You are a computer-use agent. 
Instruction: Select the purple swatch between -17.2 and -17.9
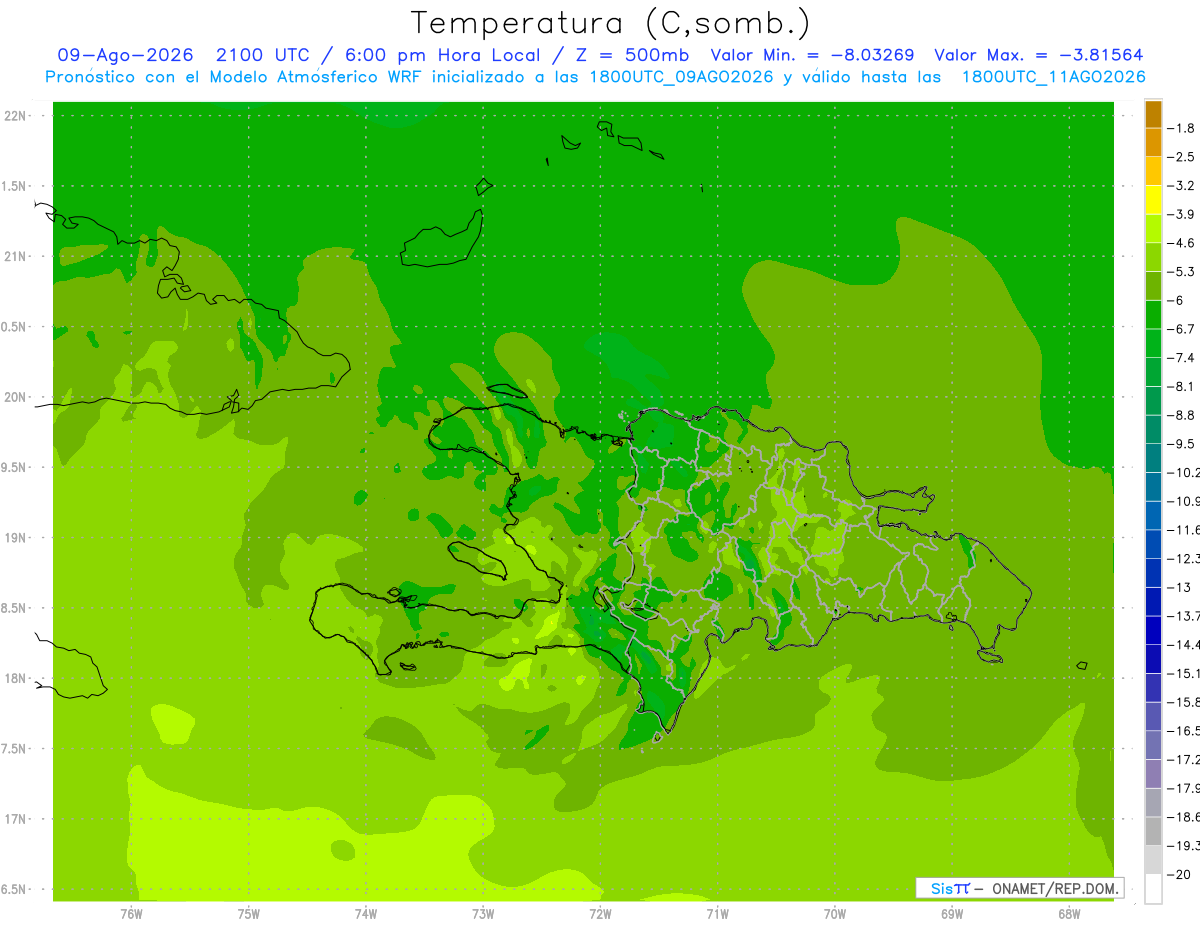tap(1153, 773)
